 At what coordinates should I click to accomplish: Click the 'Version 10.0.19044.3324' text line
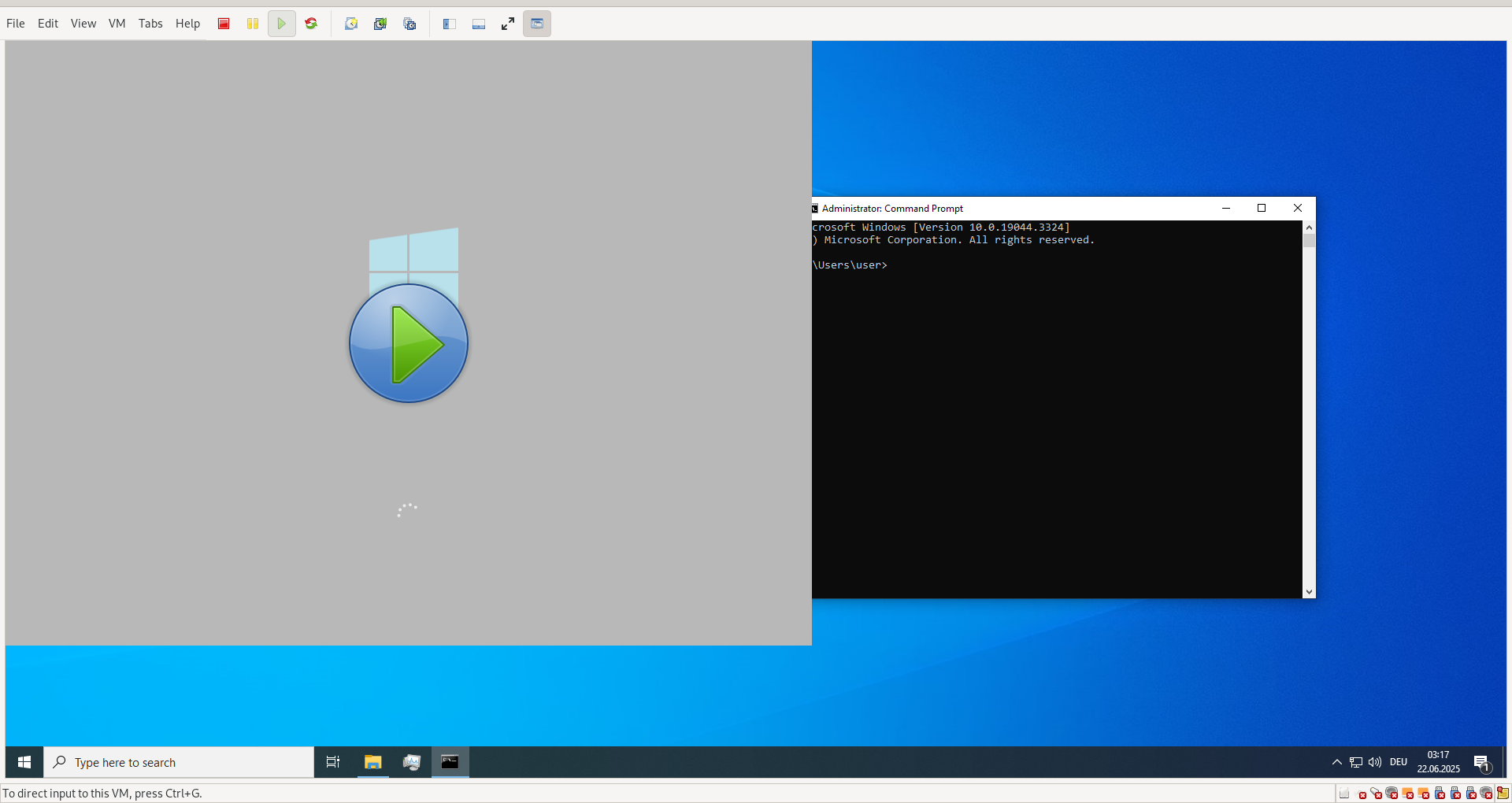click(941, 228)
